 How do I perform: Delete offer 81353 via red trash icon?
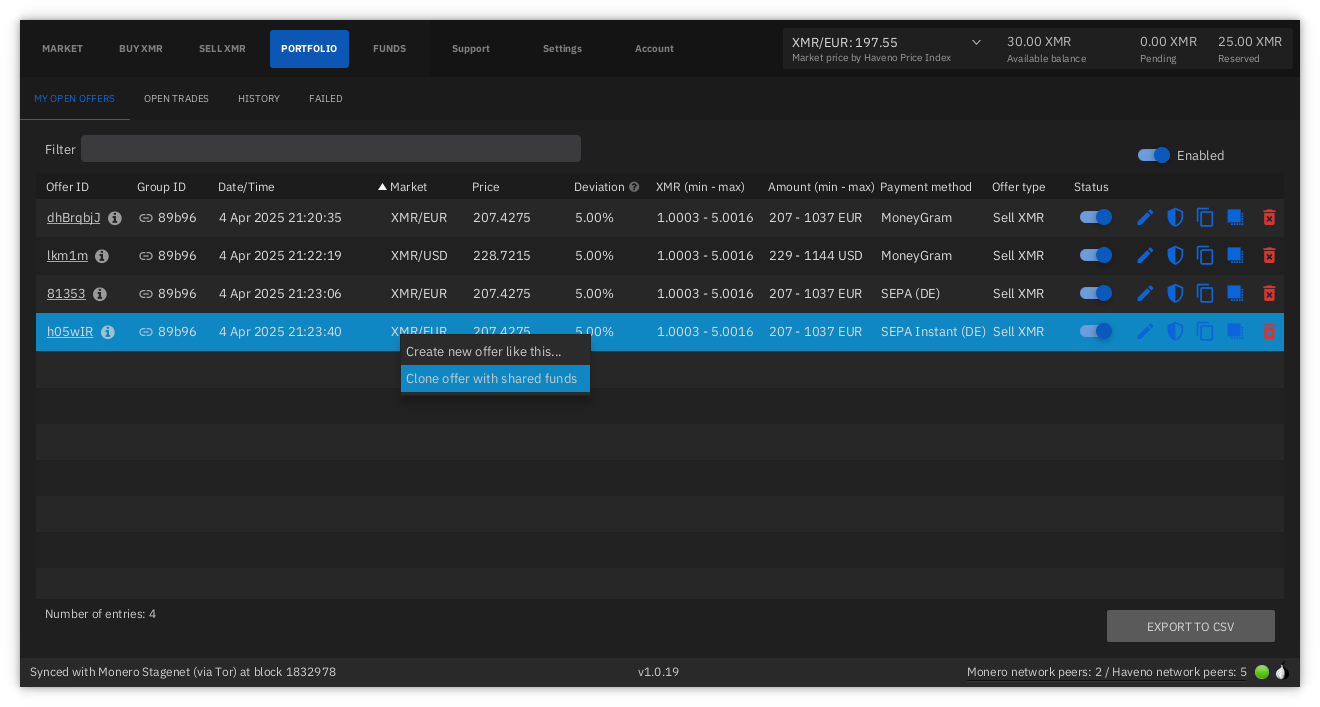point(1269,293)
